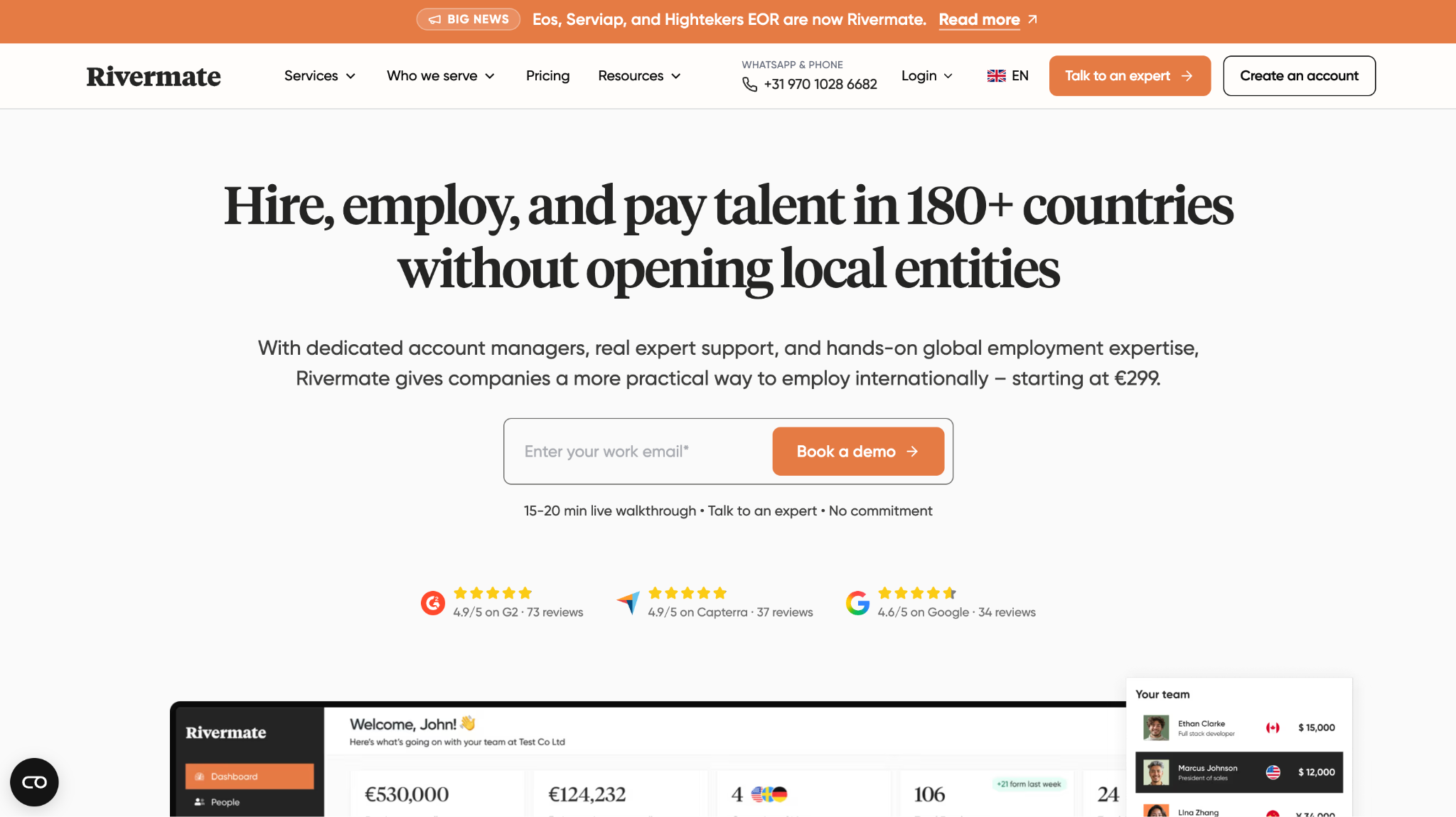Click the Your team heading
The image size is (1456, 817).
(x=1162, y=694)
